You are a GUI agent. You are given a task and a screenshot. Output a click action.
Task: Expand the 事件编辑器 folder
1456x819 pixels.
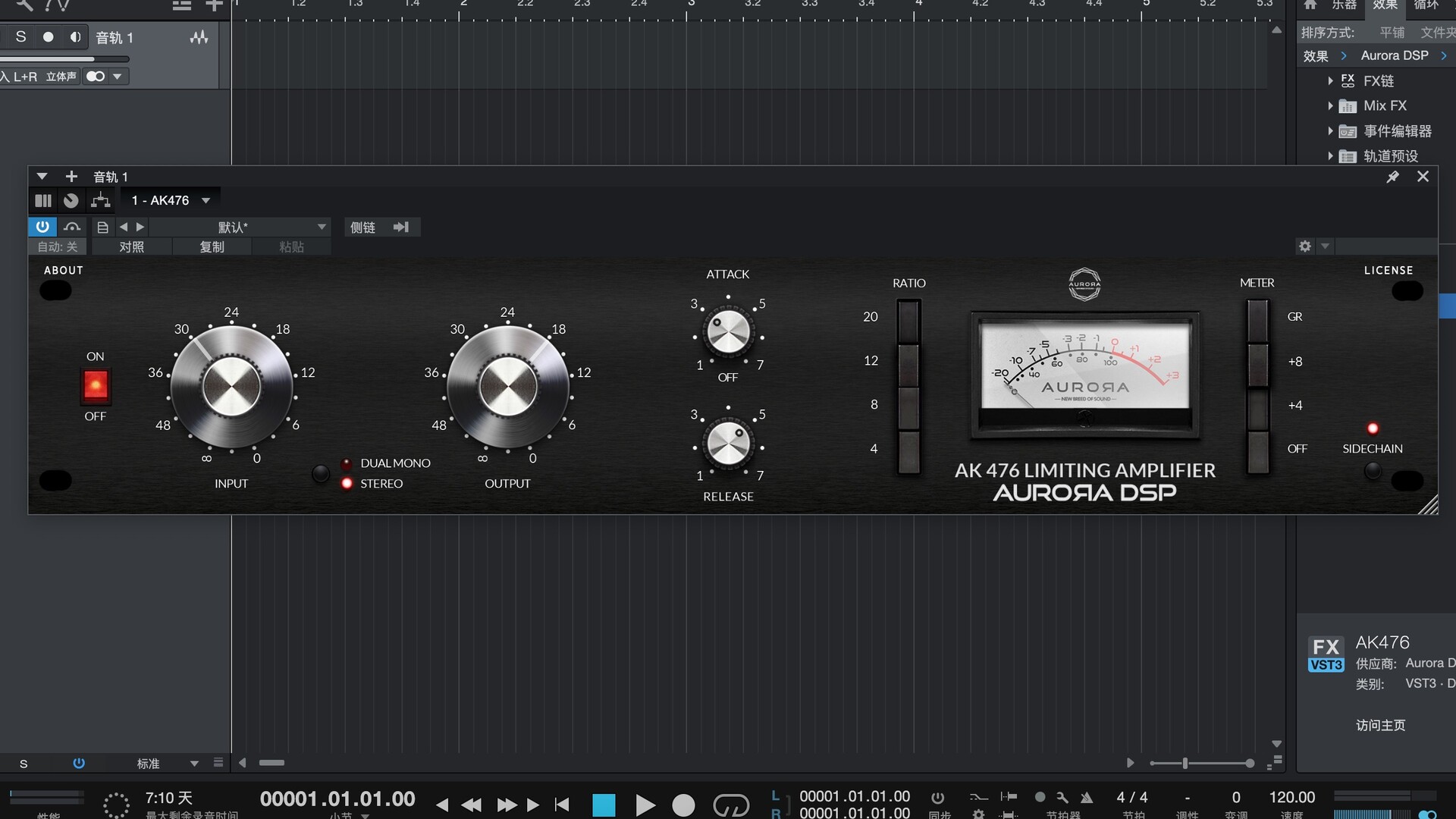coord(1330,131)
